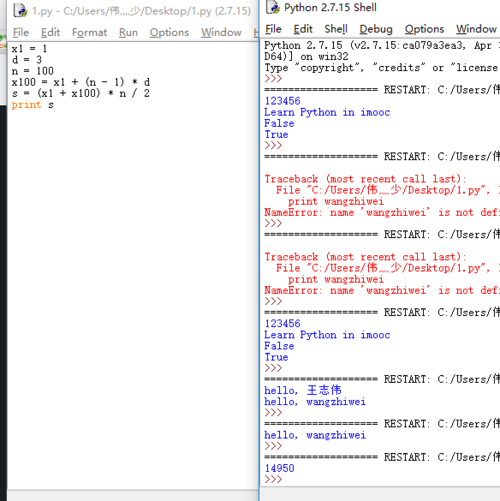The height and width of the screenshot is (501, 500).
Task: Click the 'Python 2.7.15' version banner line
Action: [x=382, y=45]
